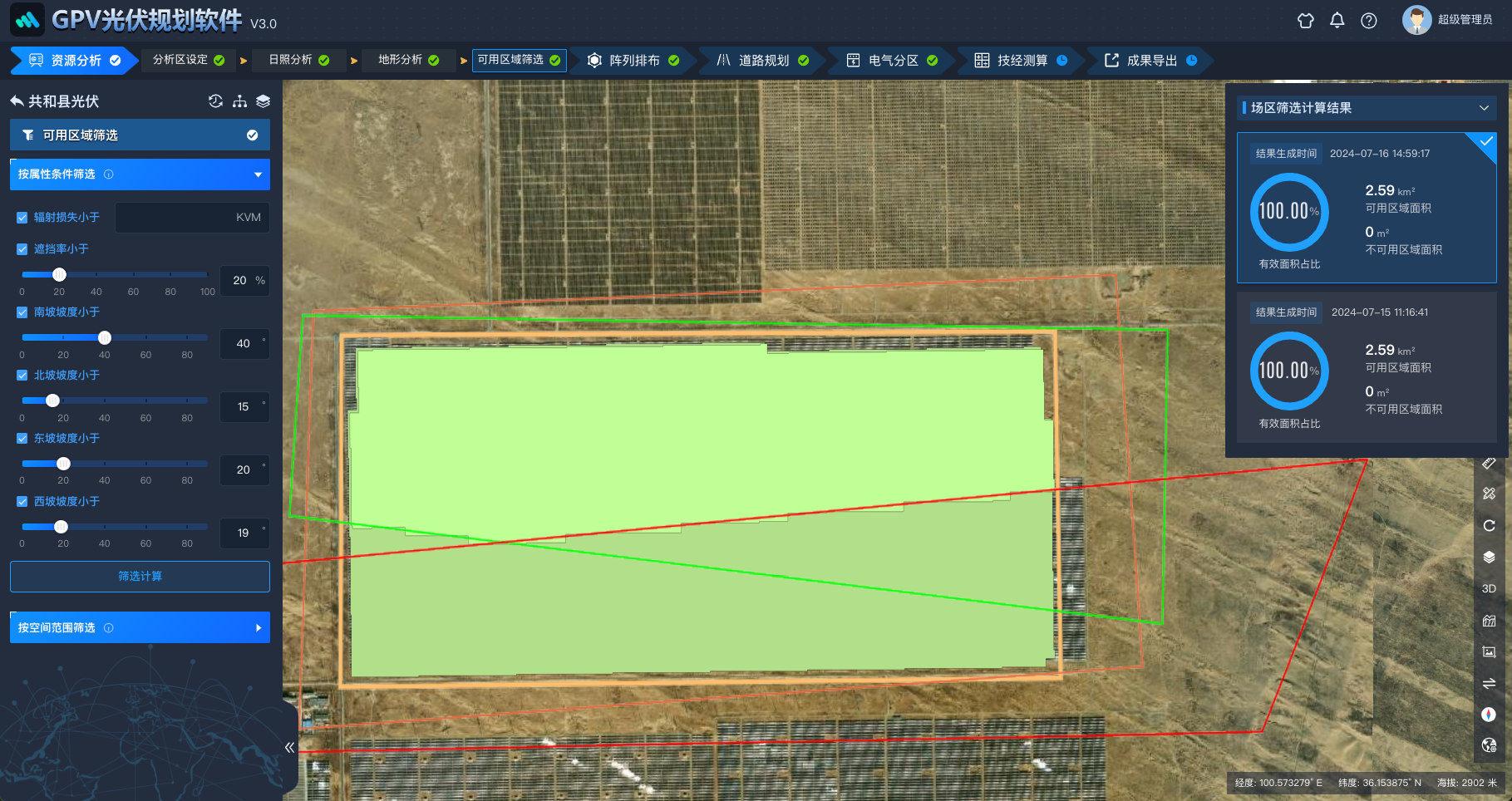The image size is (1512, 801).
Task: Click the 南坡坡度 value field showing 40
Action: pyautogui.click(x=245, y=344)
